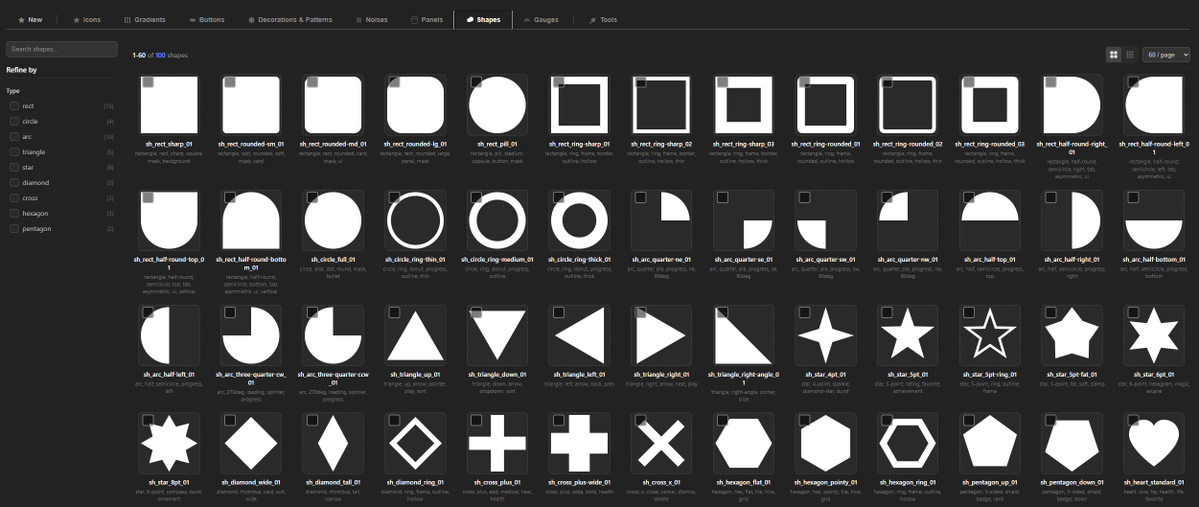The width and height of the screenshot is (1199, 507).
Task: Enable the cross type filter
Action: 15,198
